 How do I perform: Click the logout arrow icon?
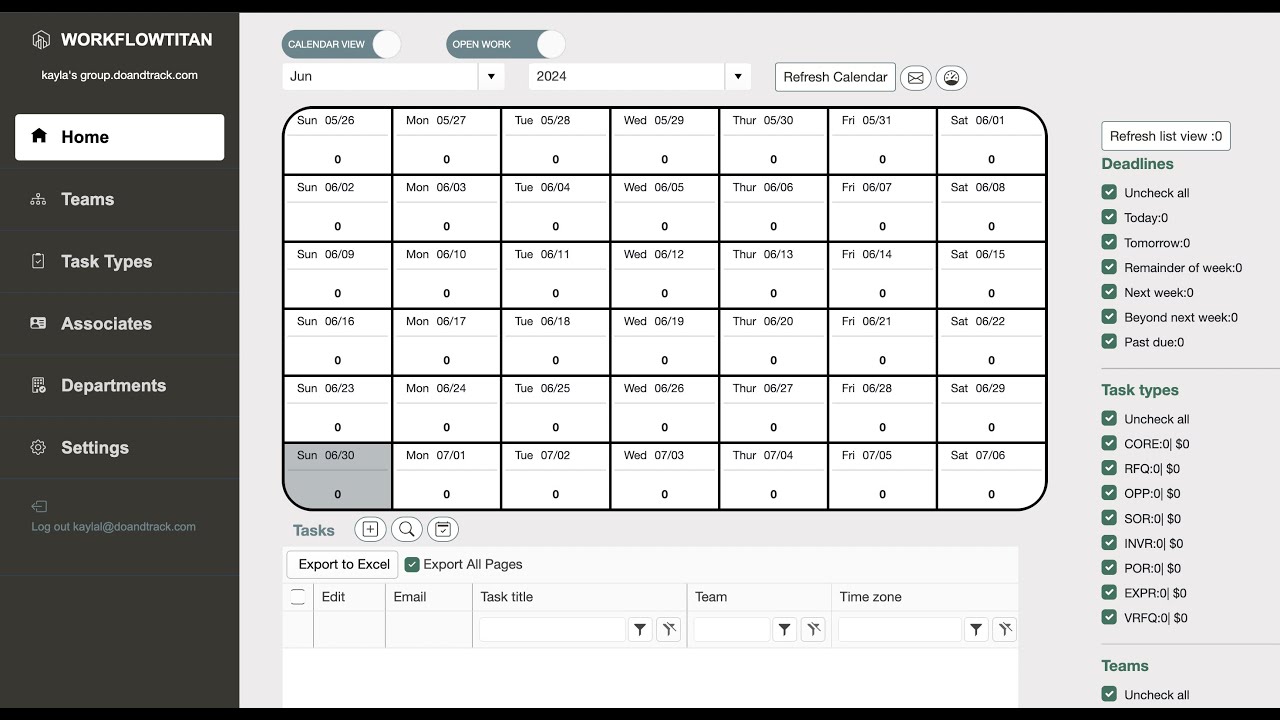pyautogui.click(x=39, y=506)
